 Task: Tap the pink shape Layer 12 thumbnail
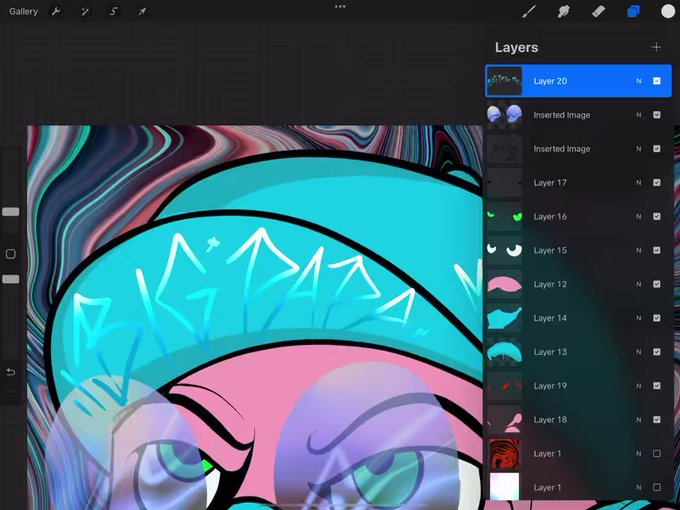click(504, 284)
